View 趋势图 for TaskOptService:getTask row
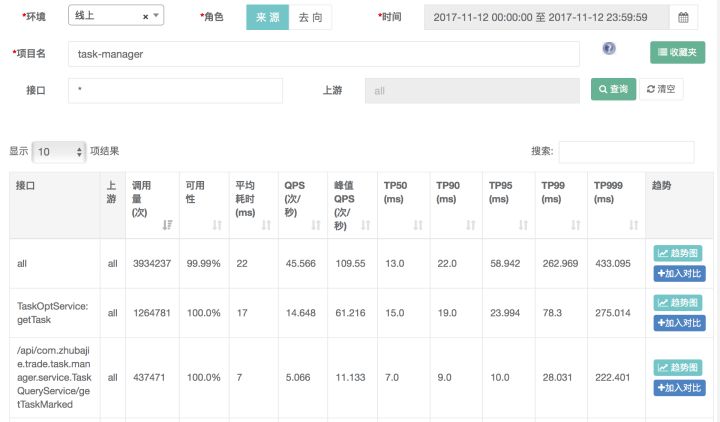720x422 pixels. click(x=678, y=302)
